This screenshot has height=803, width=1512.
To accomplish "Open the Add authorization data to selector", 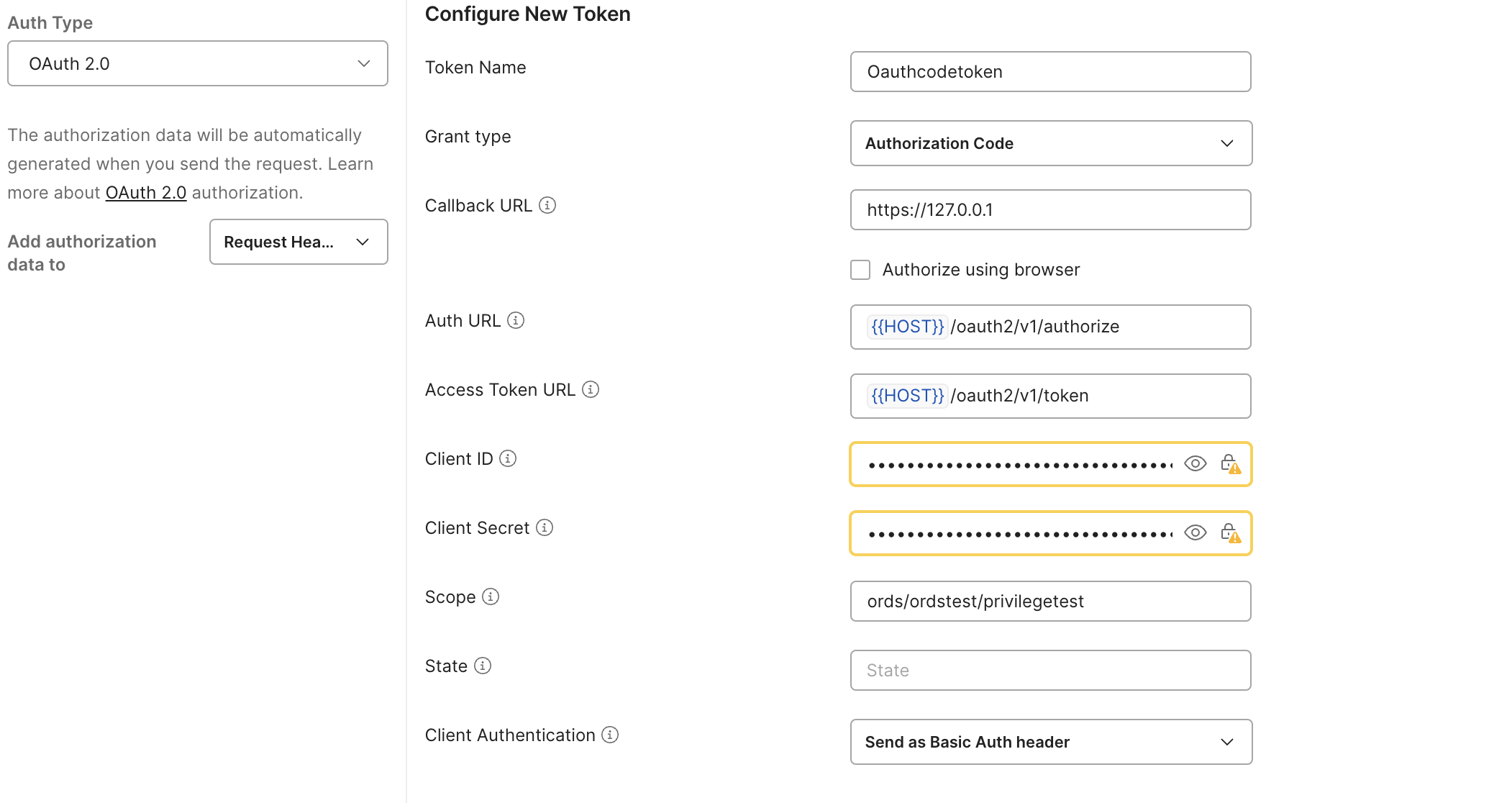I will pos(298,242).
